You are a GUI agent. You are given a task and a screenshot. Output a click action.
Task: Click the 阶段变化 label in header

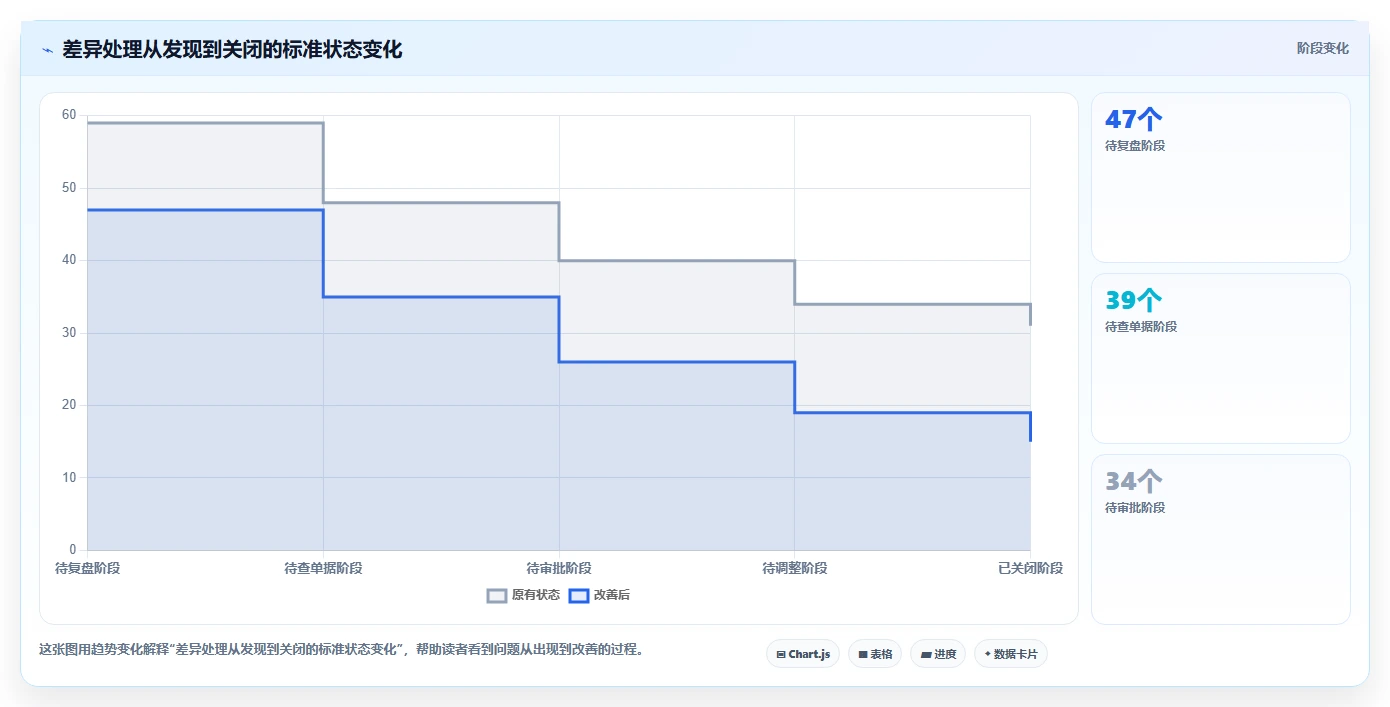pos(1322,48)
